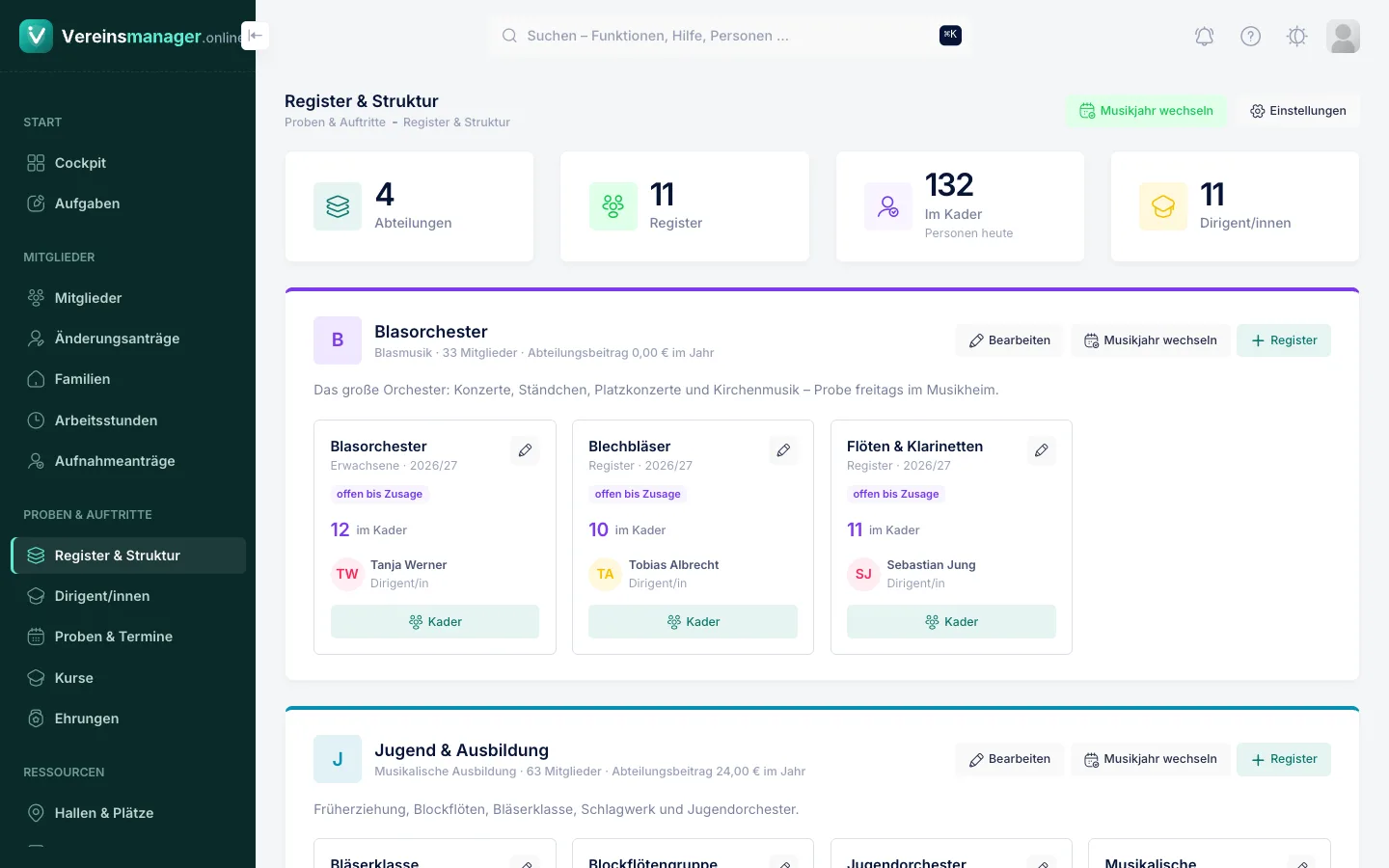Viewport: 1389px width, 868px height.
Task: Open the help question mark icon
Action: pos(1250,37)
